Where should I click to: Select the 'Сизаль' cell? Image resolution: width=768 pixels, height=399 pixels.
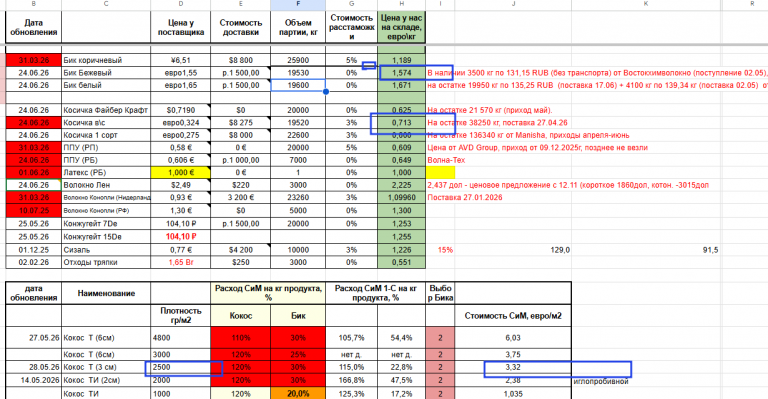click(106, 250)
